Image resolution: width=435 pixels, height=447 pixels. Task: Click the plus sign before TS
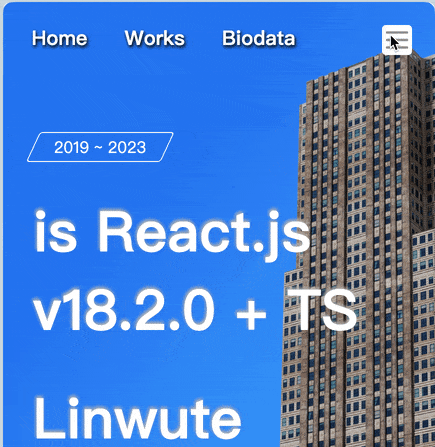pos(251,314)
